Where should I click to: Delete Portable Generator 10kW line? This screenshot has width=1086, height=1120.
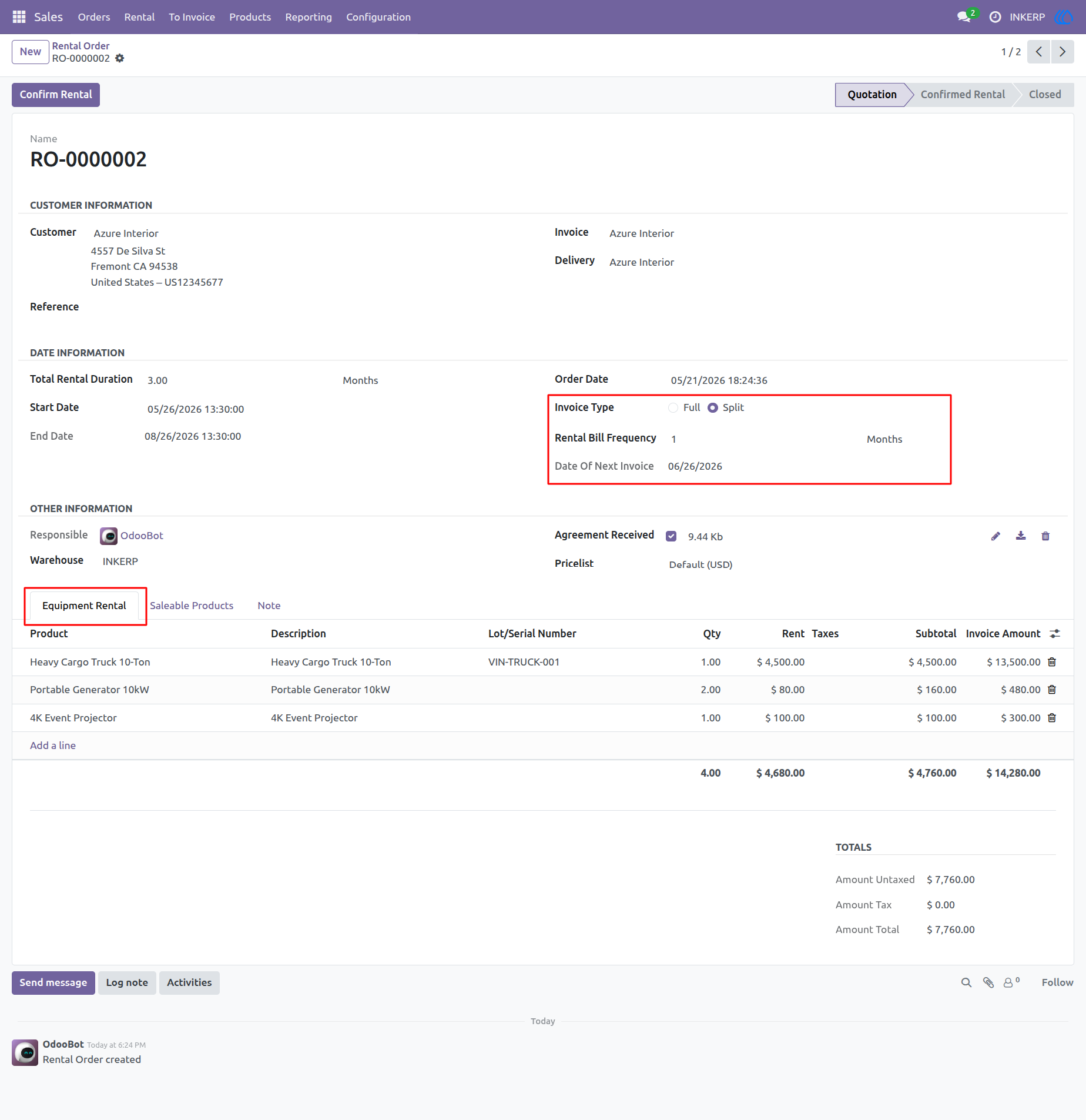coord(1052,690)
